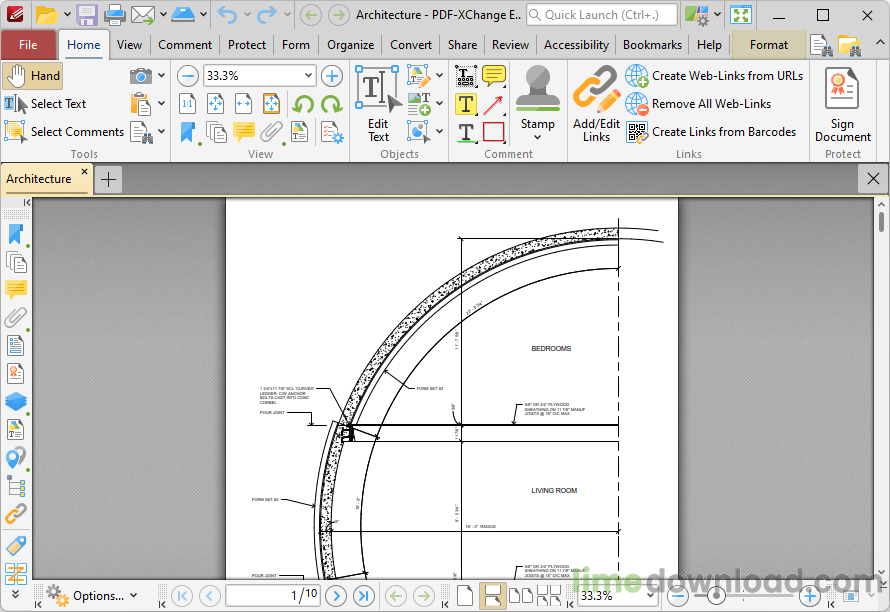Screen dimensions: 890x612
Task: Open the File menu
Action: click(29, 44)
